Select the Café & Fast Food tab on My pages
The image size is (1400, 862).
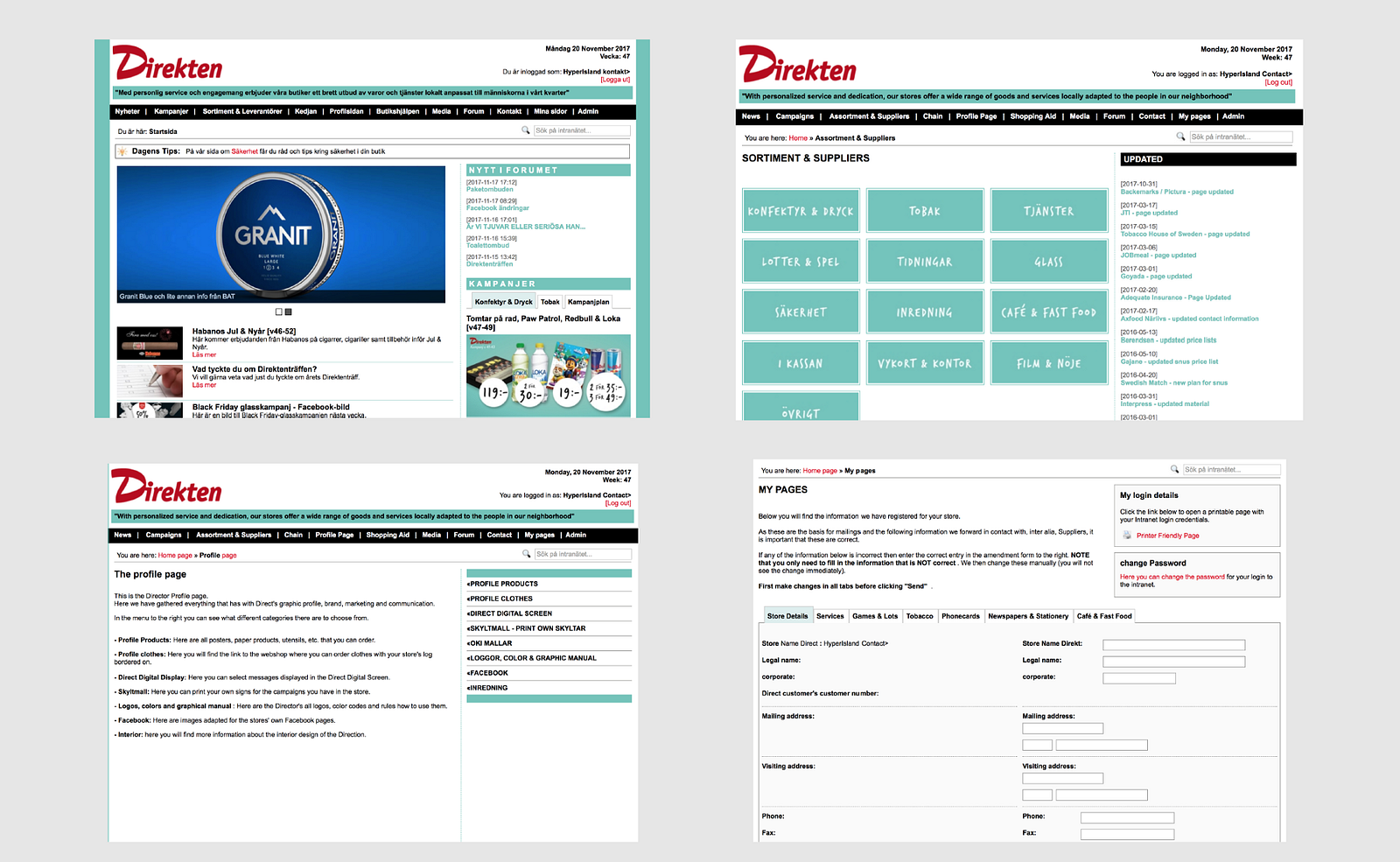(1104, 616)
